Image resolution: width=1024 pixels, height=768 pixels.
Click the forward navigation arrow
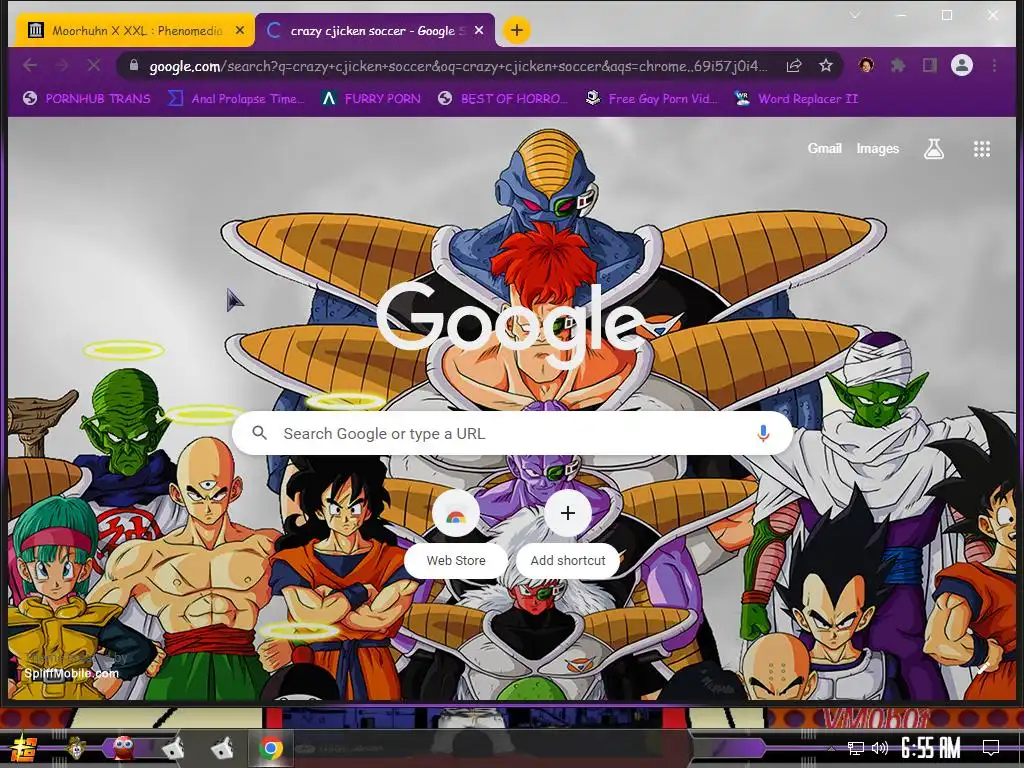click(62, 65)
